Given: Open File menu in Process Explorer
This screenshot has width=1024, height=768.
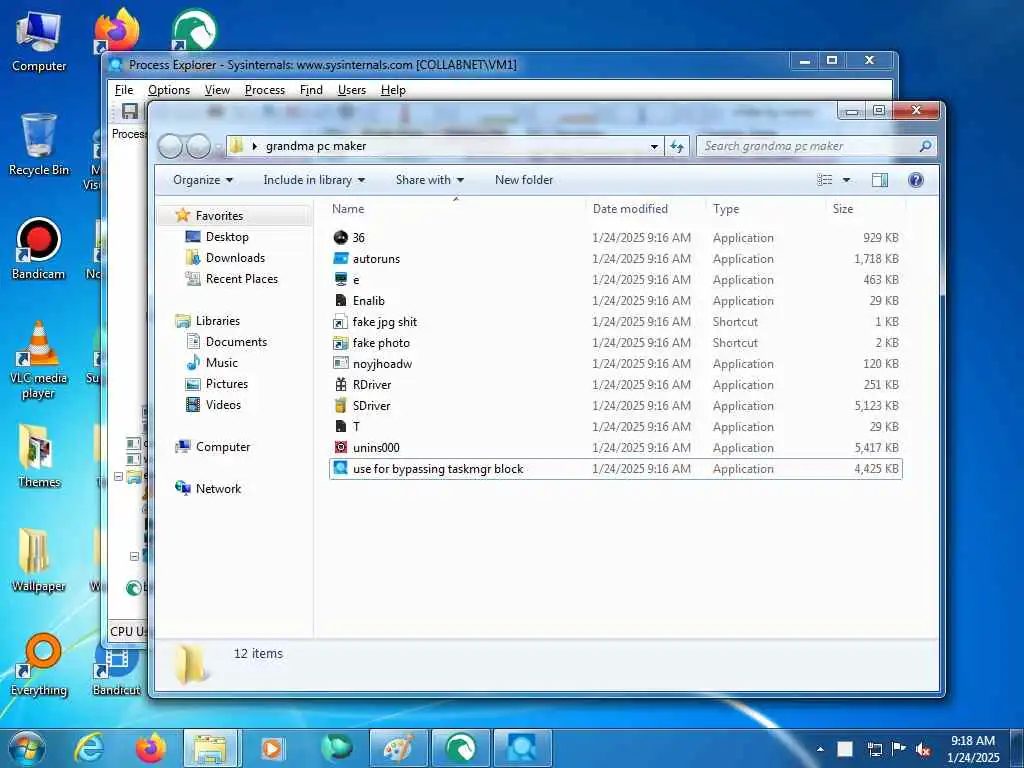Looking at the screenshot, I should click(124, 90).
